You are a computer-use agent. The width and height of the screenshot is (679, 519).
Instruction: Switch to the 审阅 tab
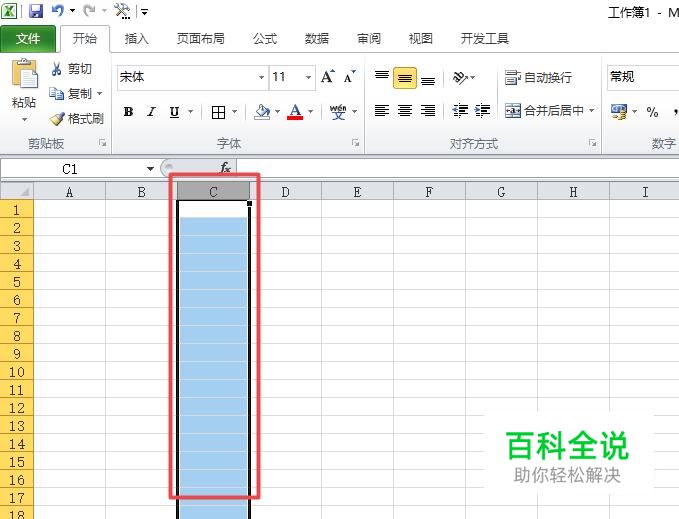369,39
